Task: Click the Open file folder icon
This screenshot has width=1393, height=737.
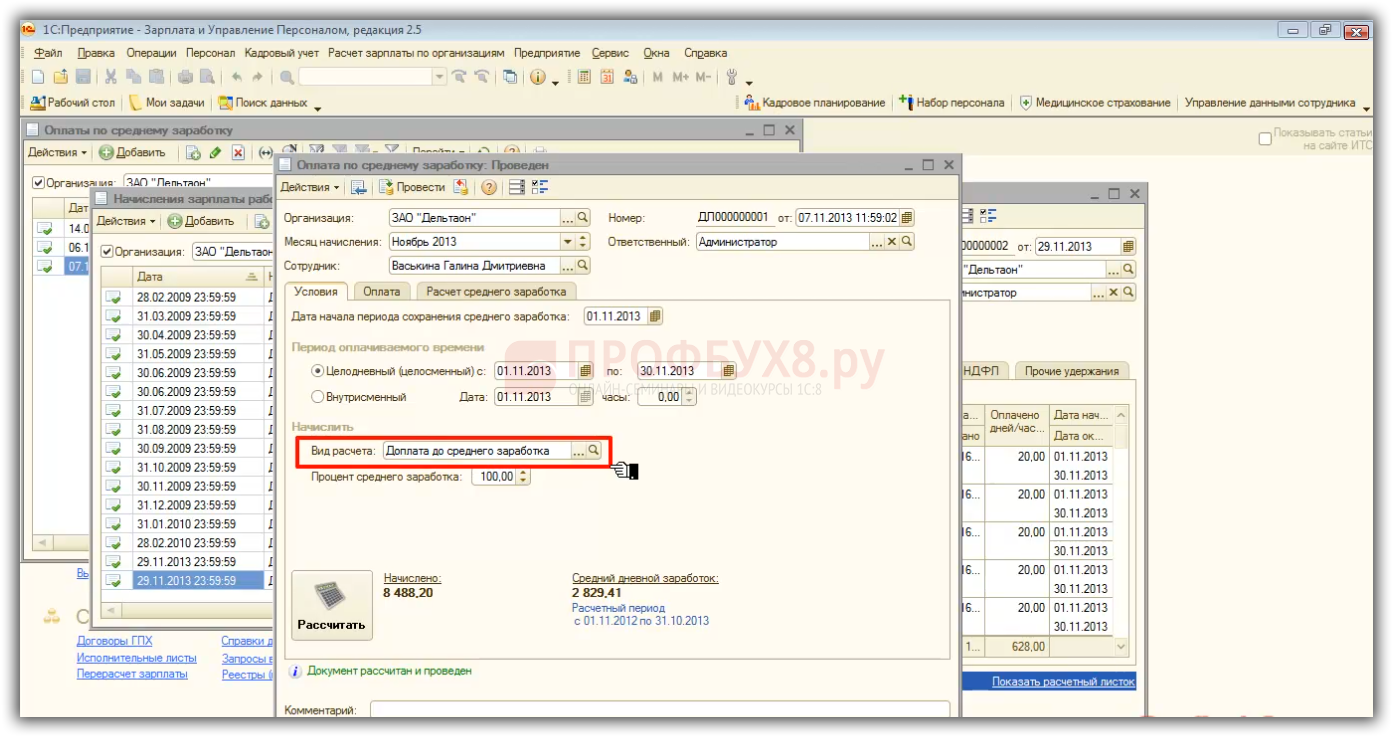Action: [60, 77]
